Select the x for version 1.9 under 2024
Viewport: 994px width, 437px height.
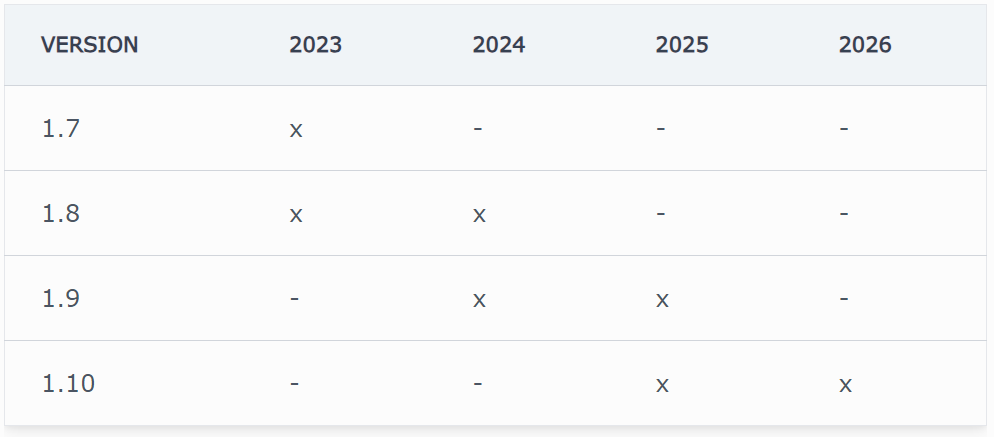pyautogui.click(x=479, y=300)
